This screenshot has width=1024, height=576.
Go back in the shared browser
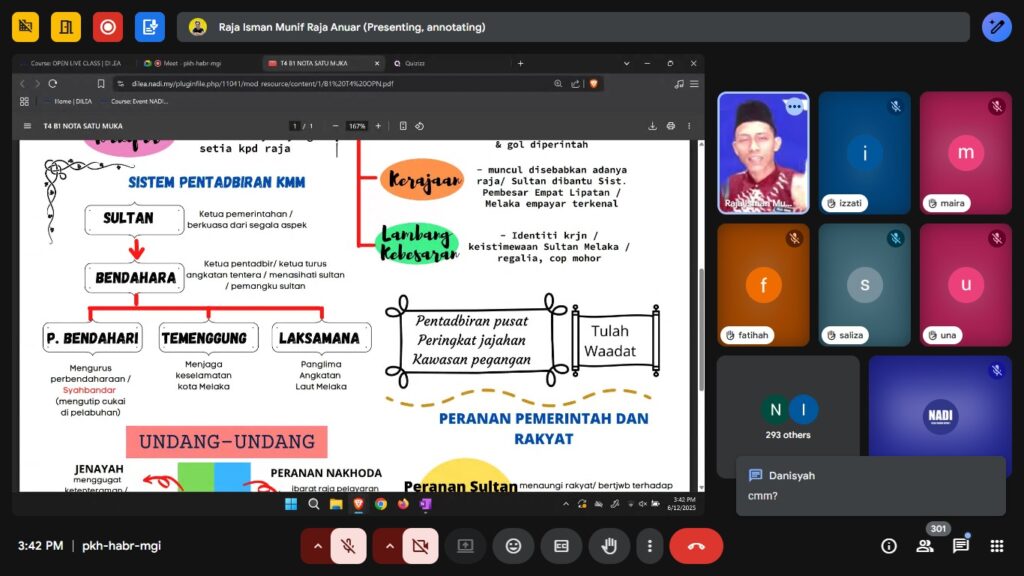23,84
